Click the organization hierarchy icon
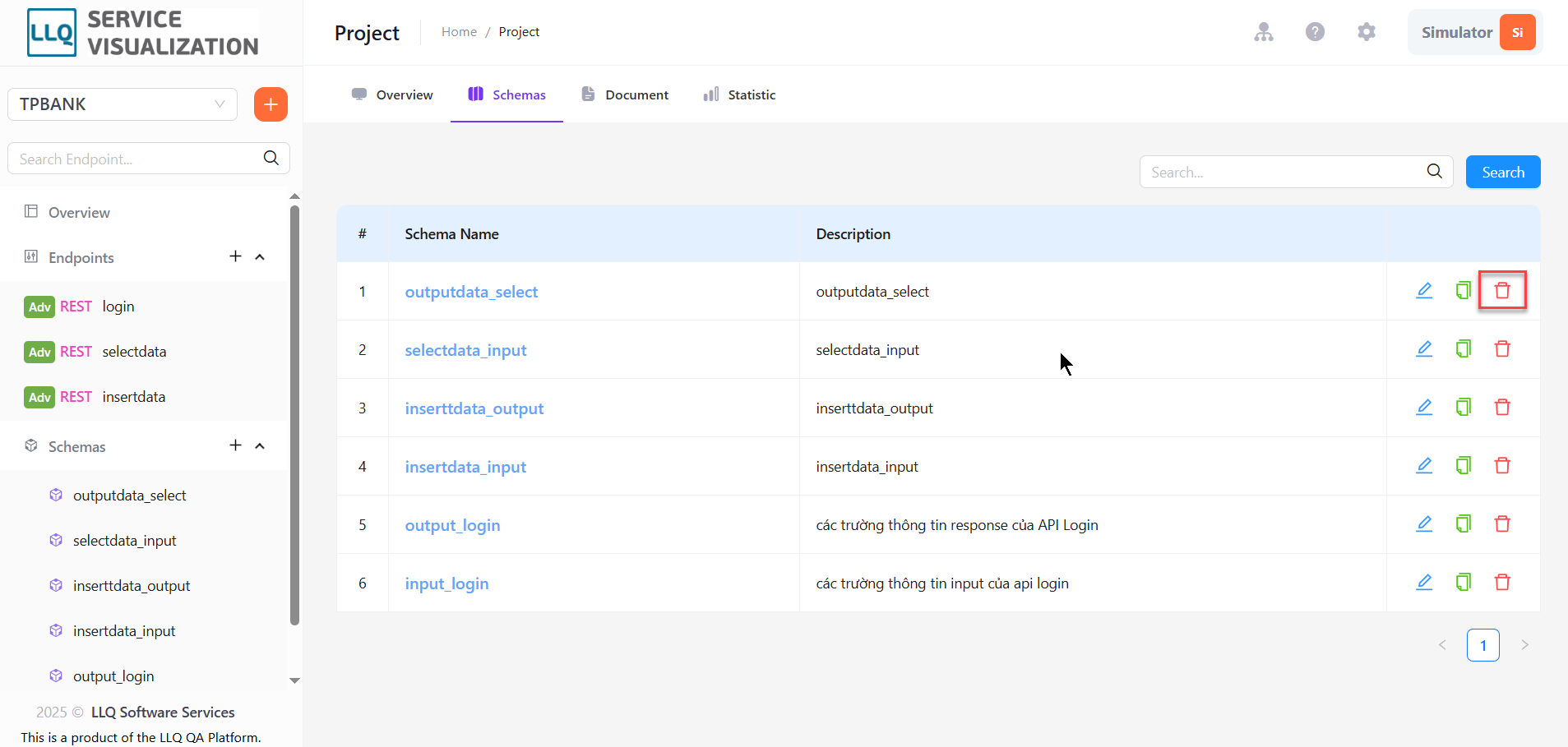 (1264, 32)
